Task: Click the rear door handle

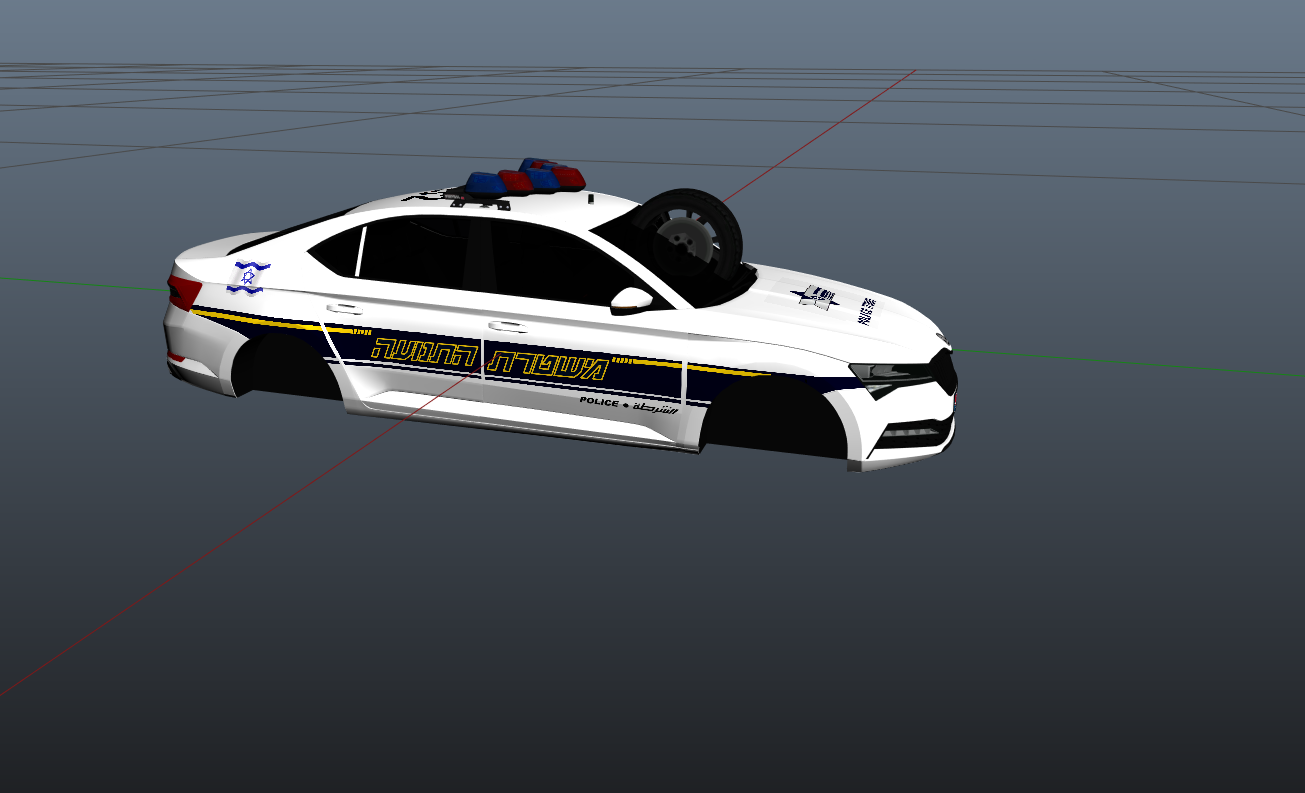Action: (x=344, y=308)
